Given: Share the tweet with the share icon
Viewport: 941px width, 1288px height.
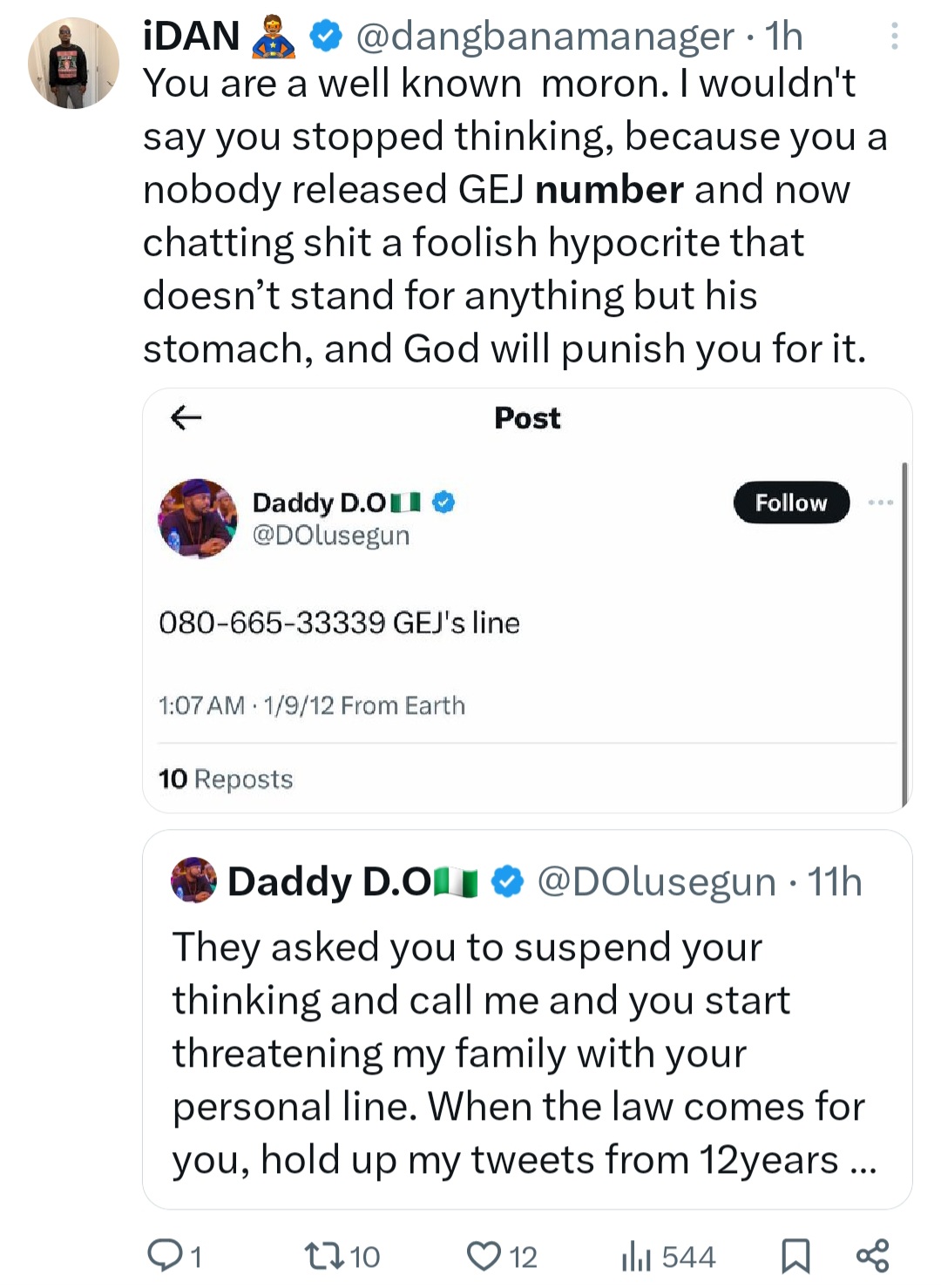Looking at the screenshot, I should (x=872, y=1255).
